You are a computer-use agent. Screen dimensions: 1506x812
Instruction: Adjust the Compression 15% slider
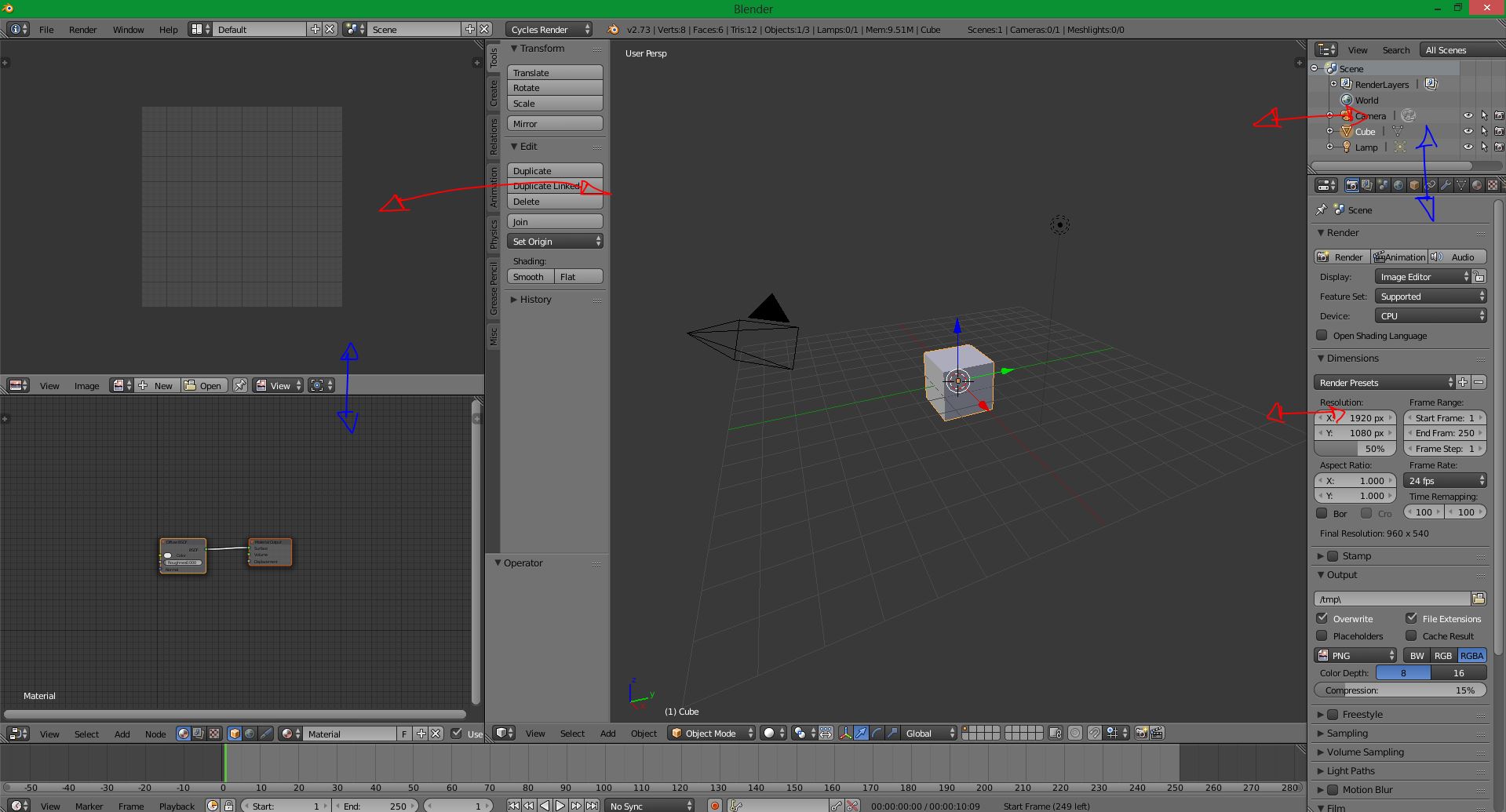1400,690
